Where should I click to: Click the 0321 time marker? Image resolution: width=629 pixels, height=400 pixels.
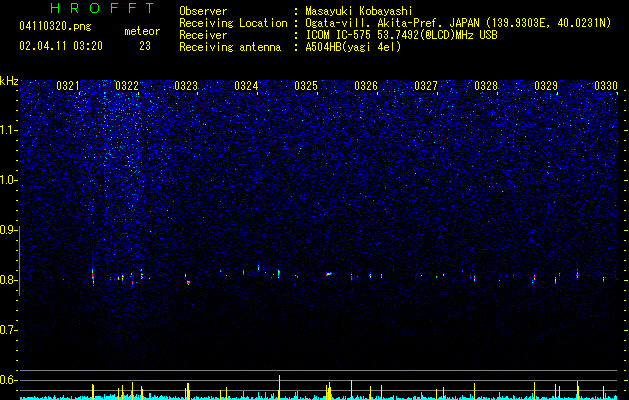pyautogui.click(x=67, y=86)
